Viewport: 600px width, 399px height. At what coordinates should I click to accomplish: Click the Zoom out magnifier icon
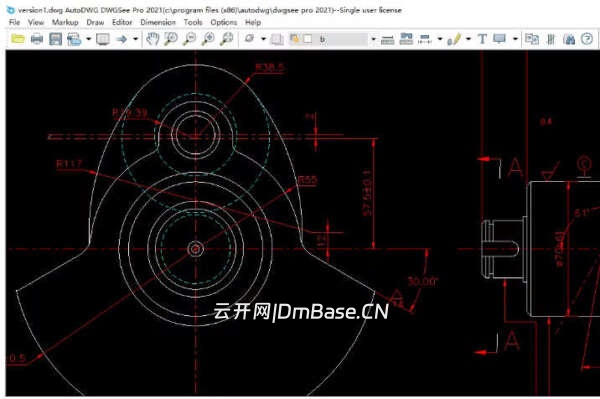(x=190, y=39)
